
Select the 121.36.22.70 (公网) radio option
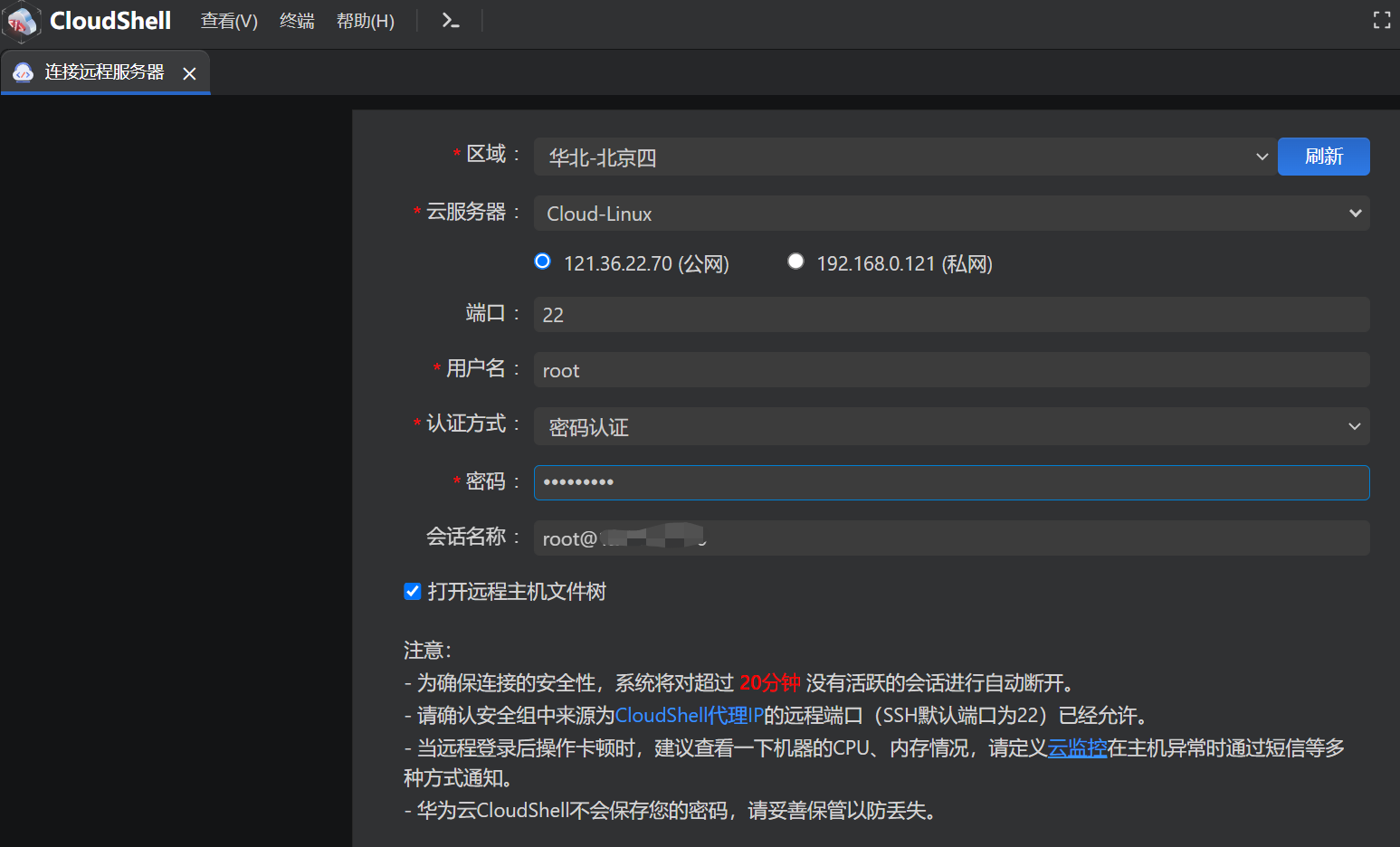pos(542,262)
